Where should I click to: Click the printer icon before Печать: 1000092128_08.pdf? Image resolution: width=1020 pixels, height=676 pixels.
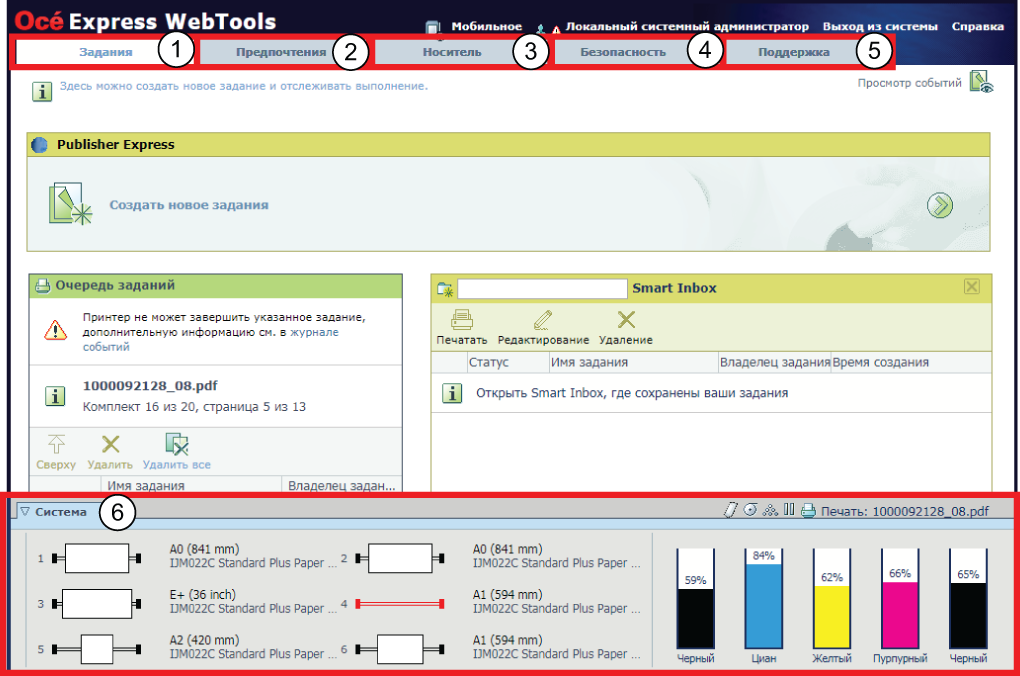point(808,511)
